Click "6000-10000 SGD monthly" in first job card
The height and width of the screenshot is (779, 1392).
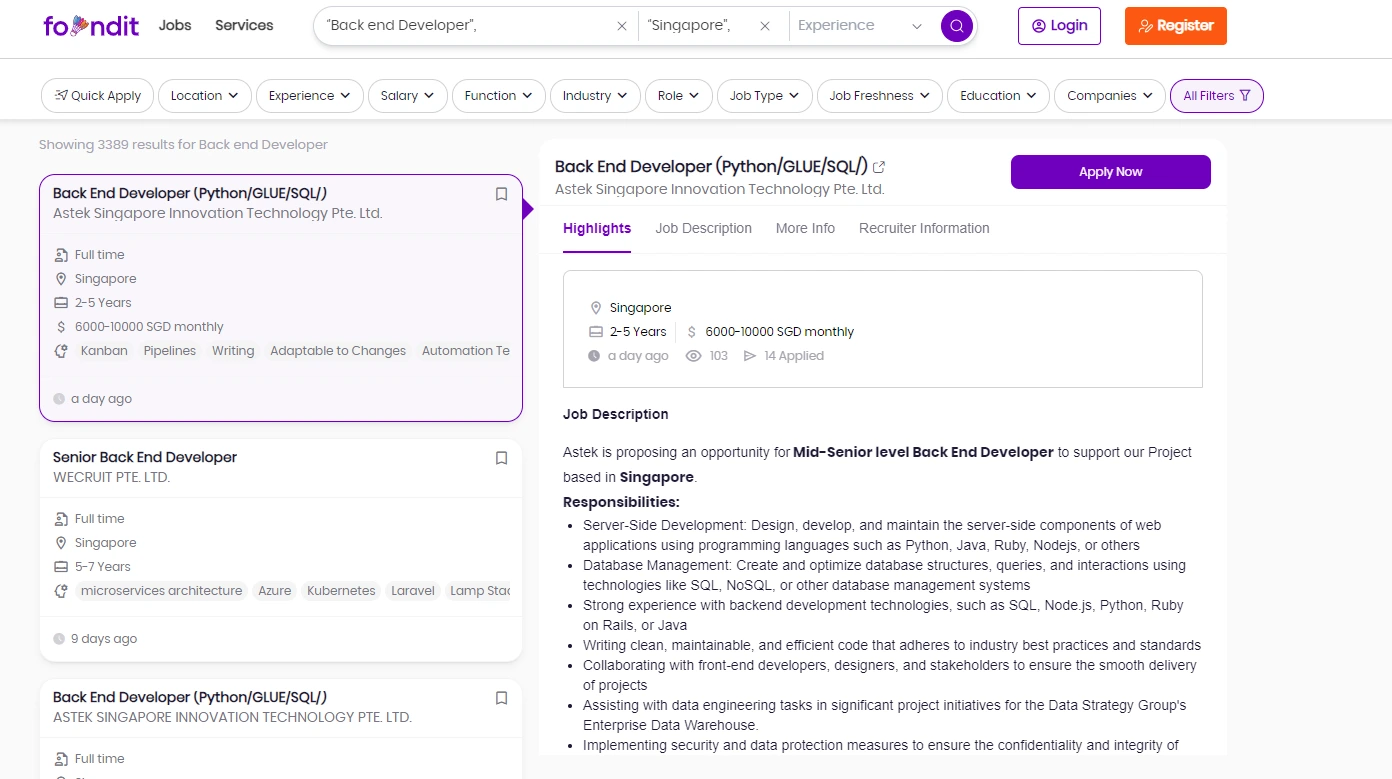pyautogui.click(x=149, y=327)
